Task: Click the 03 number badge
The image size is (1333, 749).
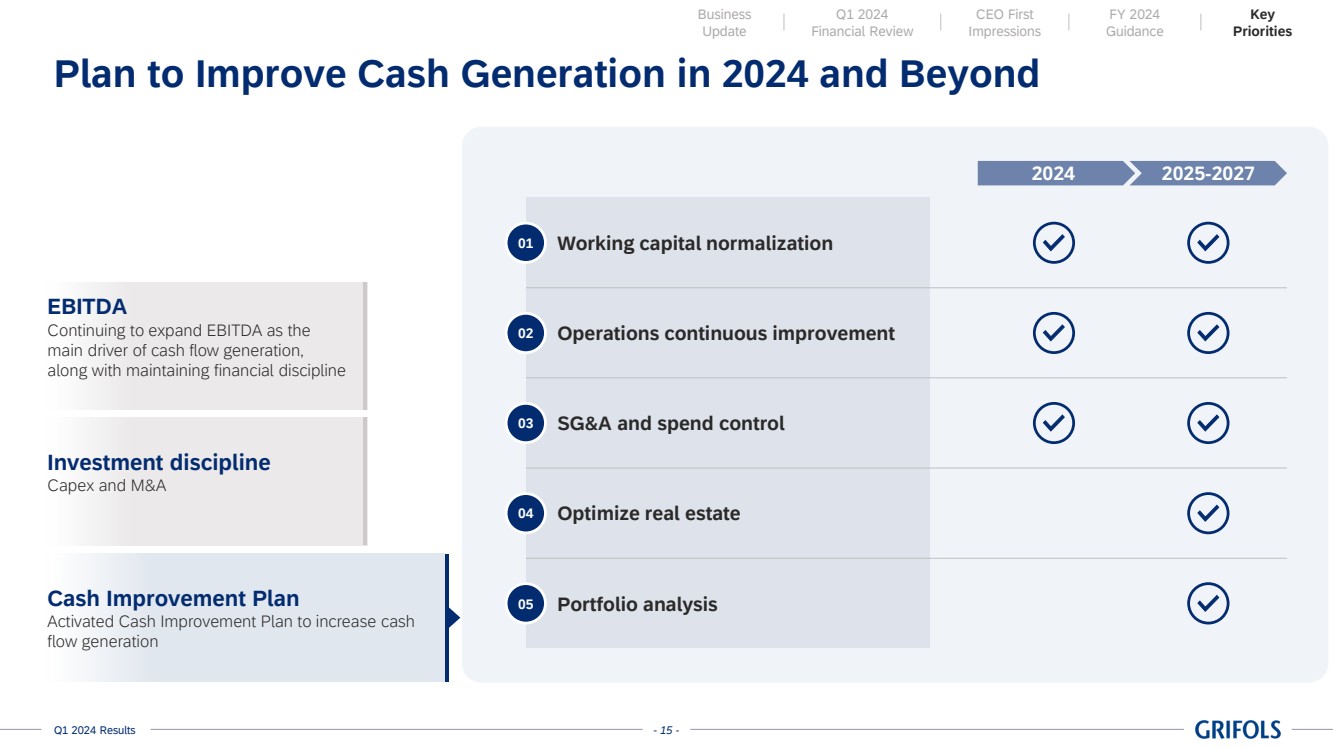Action: point(525,423)
